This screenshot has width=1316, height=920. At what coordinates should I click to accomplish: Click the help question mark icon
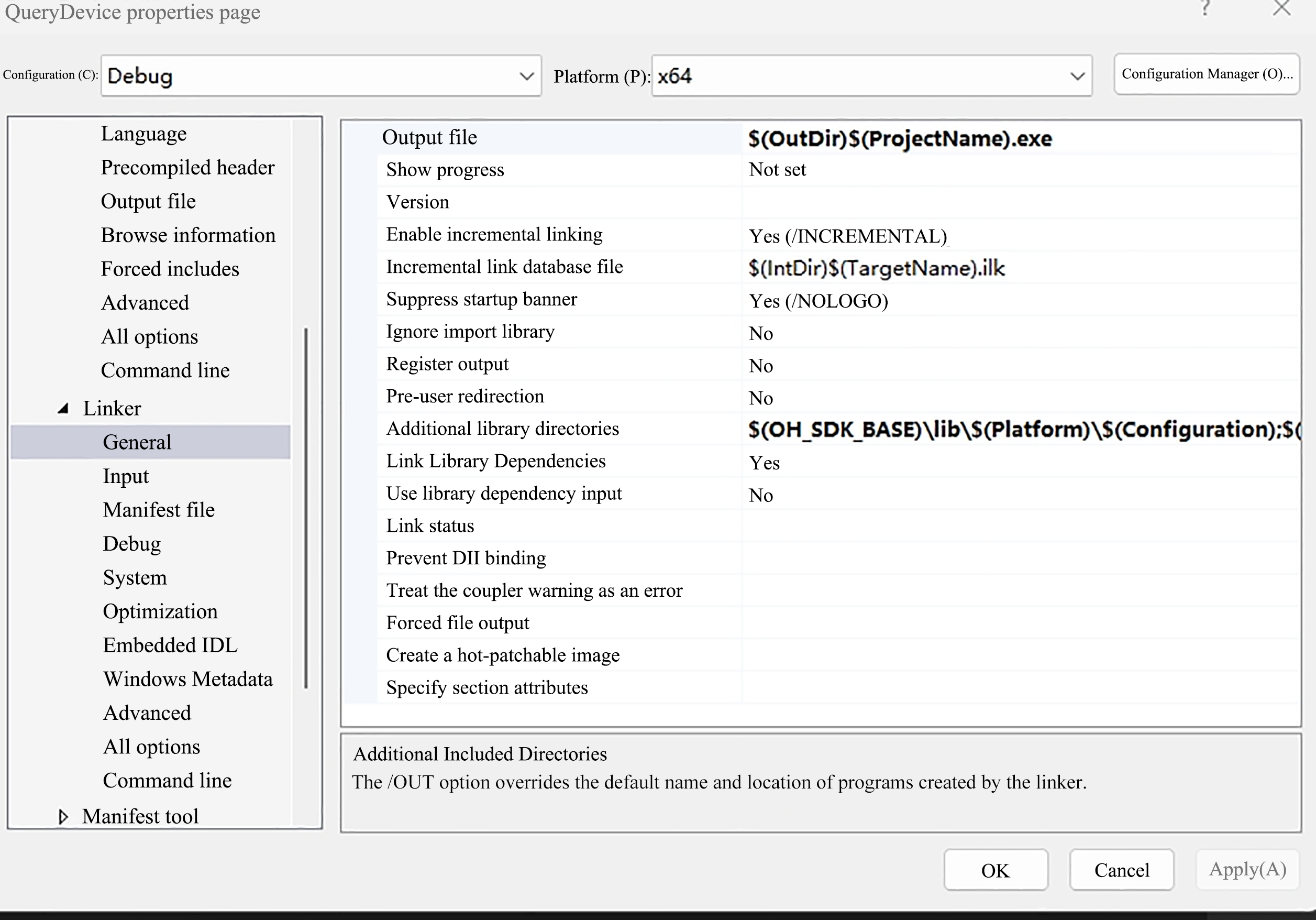pos(1205,8)
